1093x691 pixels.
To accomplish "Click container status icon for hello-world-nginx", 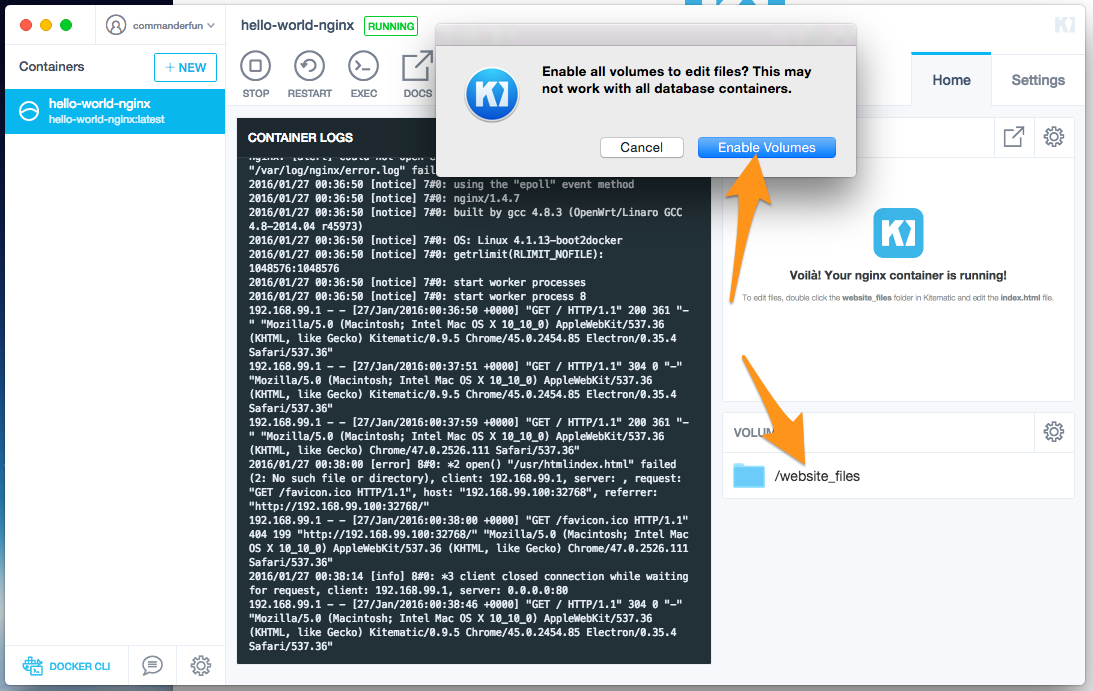I will (x=29, y=111).
